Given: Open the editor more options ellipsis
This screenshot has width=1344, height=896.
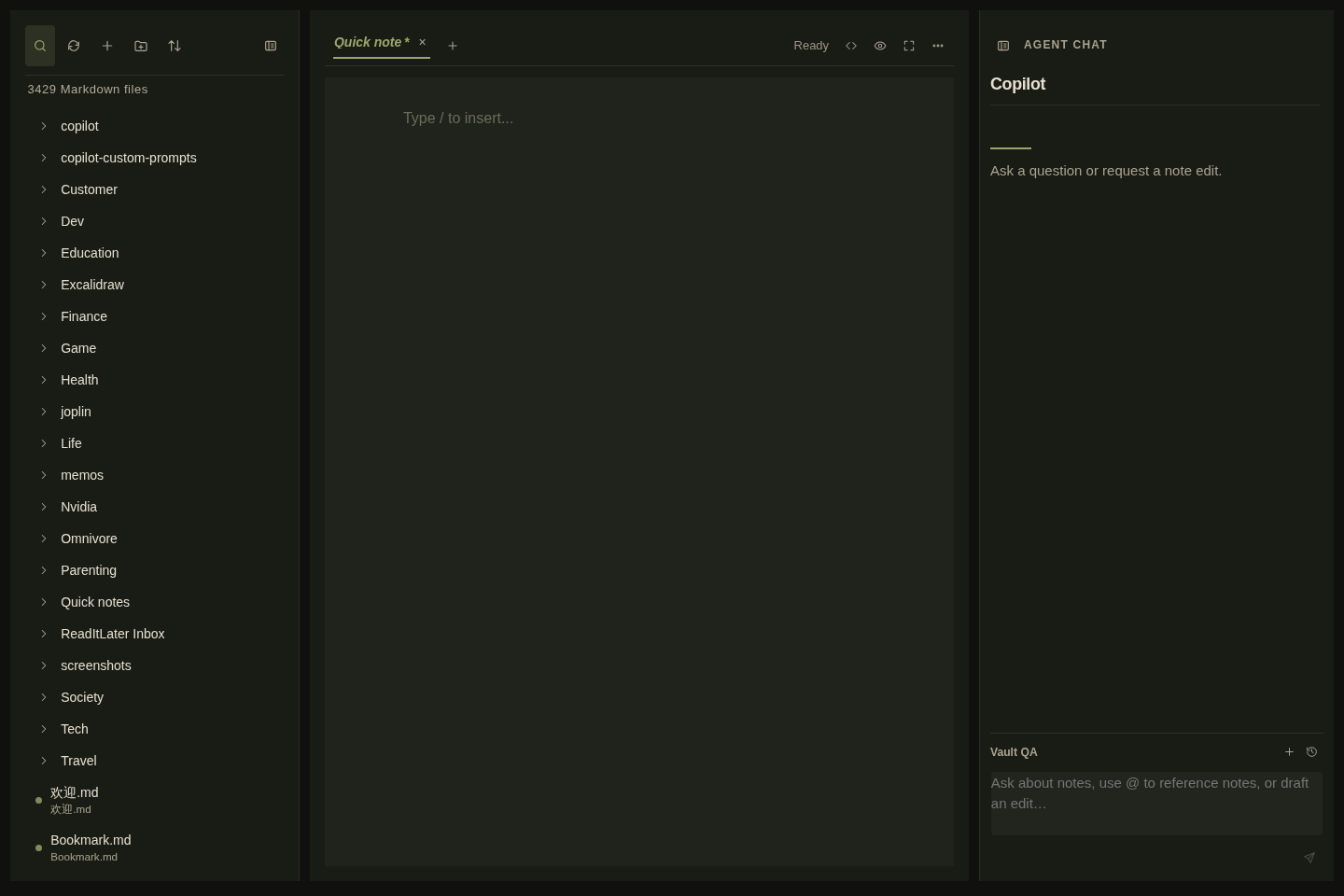Looking at the screenshot, I should (x=938, y=46).
